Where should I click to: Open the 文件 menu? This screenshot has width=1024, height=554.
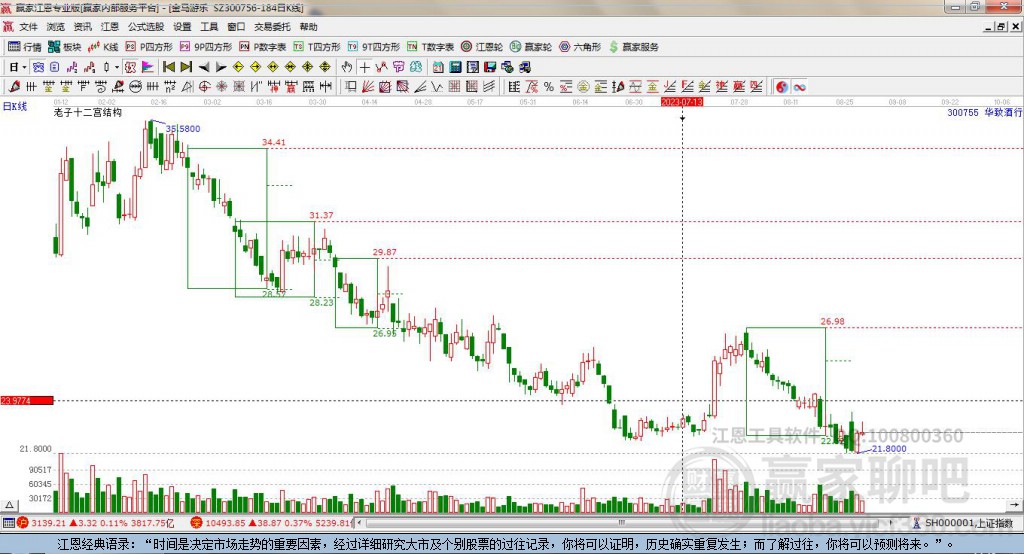point(28,27)
